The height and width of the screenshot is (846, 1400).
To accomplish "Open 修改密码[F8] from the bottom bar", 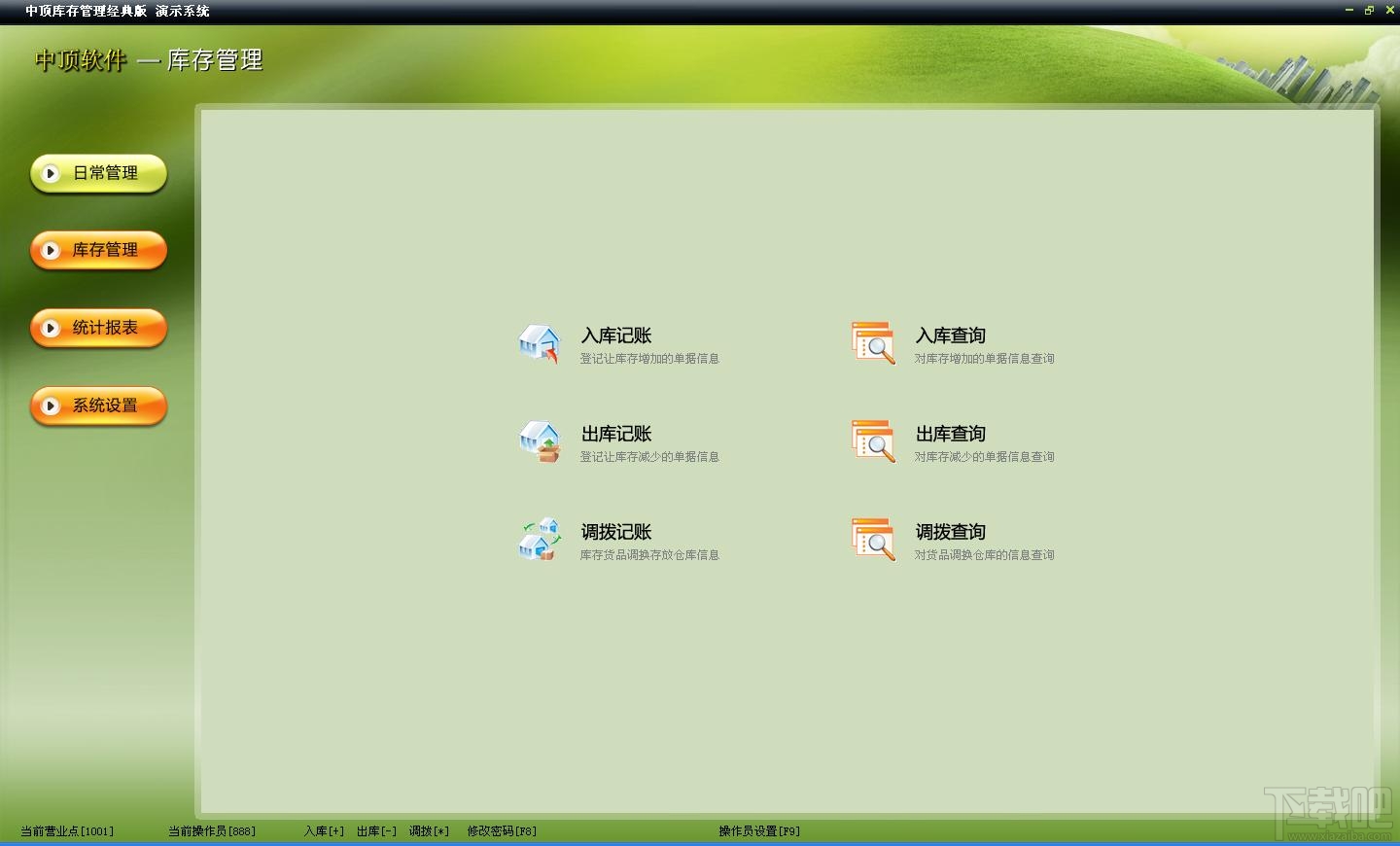I will [x=501, y=831].
